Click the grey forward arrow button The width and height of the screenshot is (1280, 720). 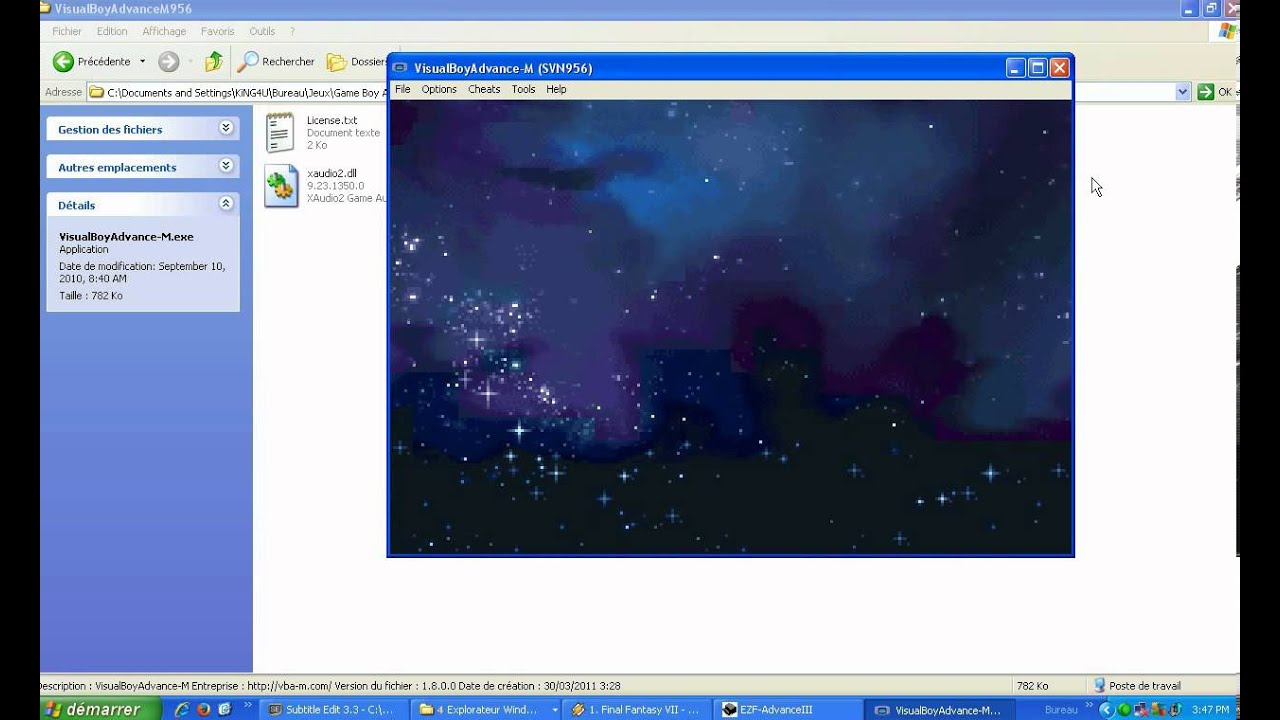[168, 62]
